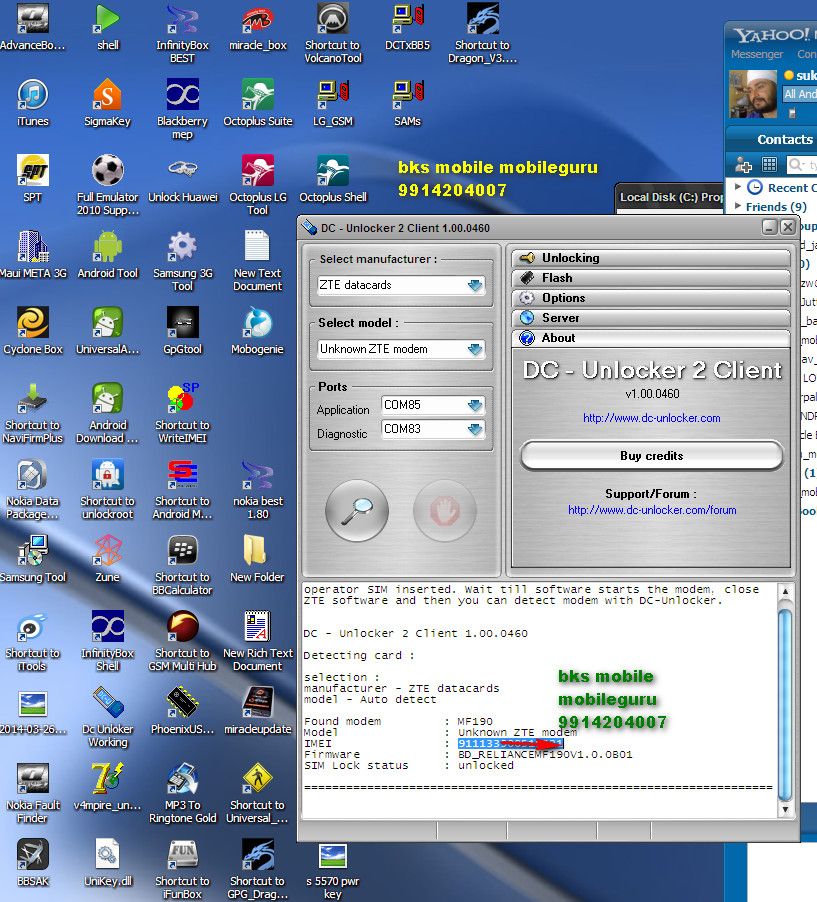Select the Shortcut to WriteIMEI icon
This screenshot has width=817, height=902.
[182, 413]
